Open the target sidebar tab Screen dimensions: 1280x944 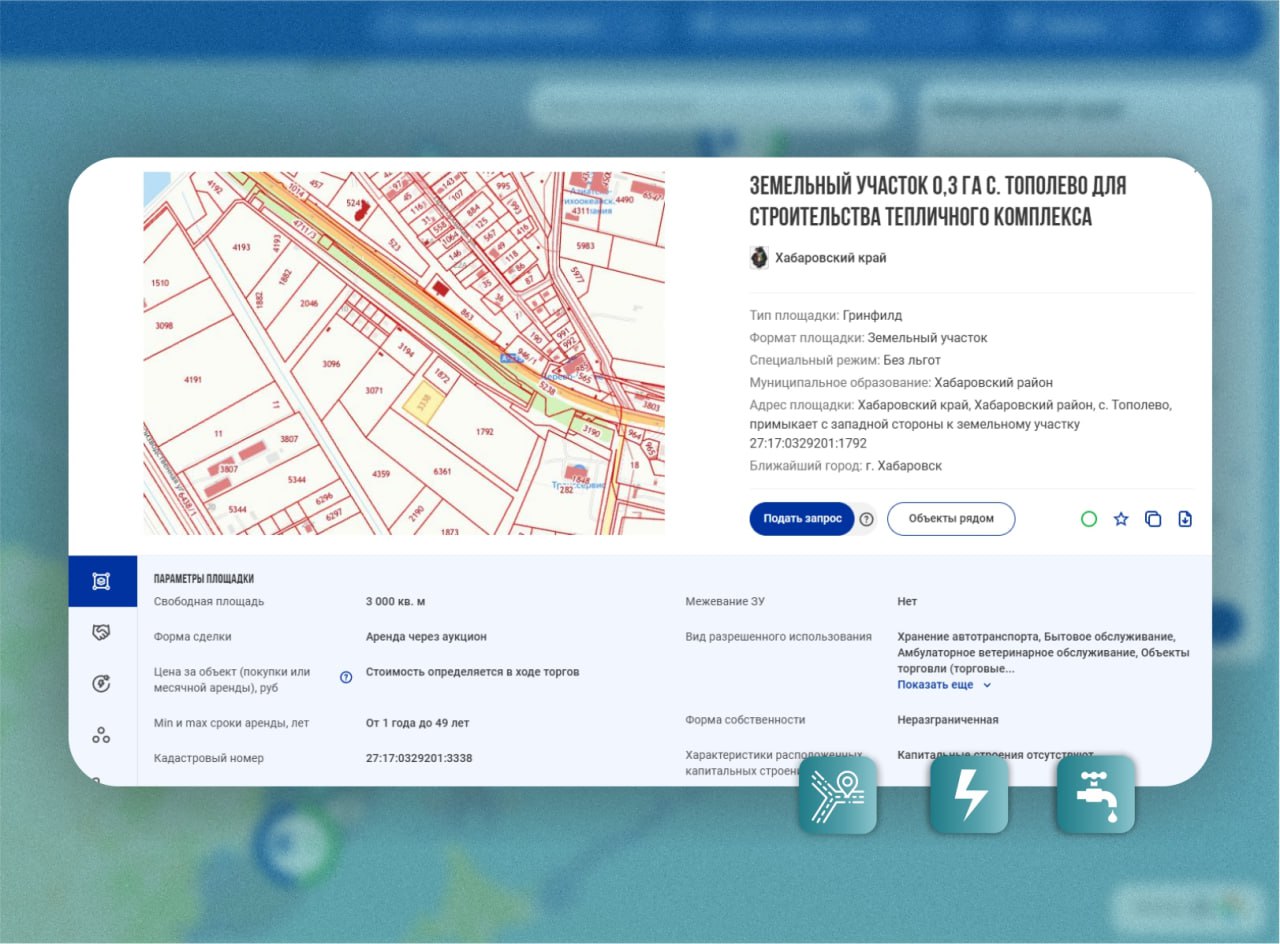(x=101, y=684)
